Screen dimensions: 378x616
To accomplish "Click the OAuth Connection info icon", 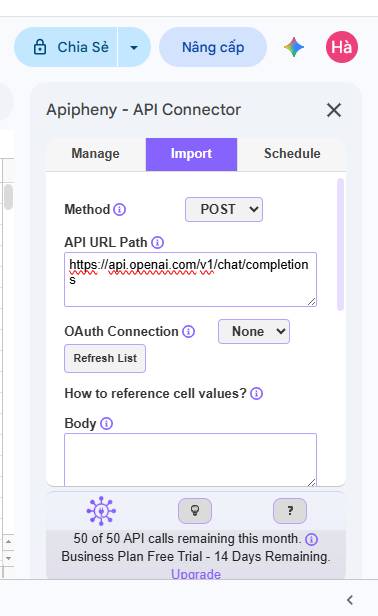I will (x=189, y=332).
